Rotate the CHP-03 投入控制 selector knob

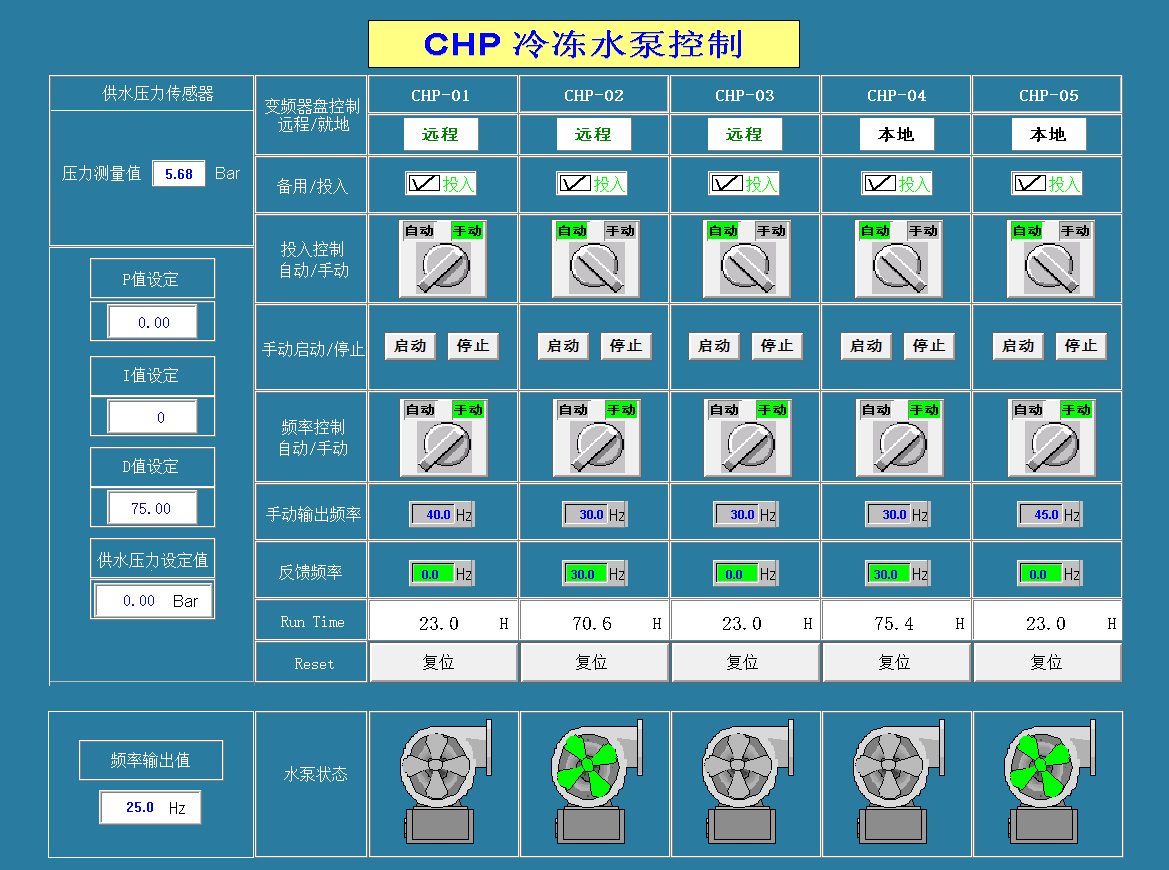[x=745, y=268]
